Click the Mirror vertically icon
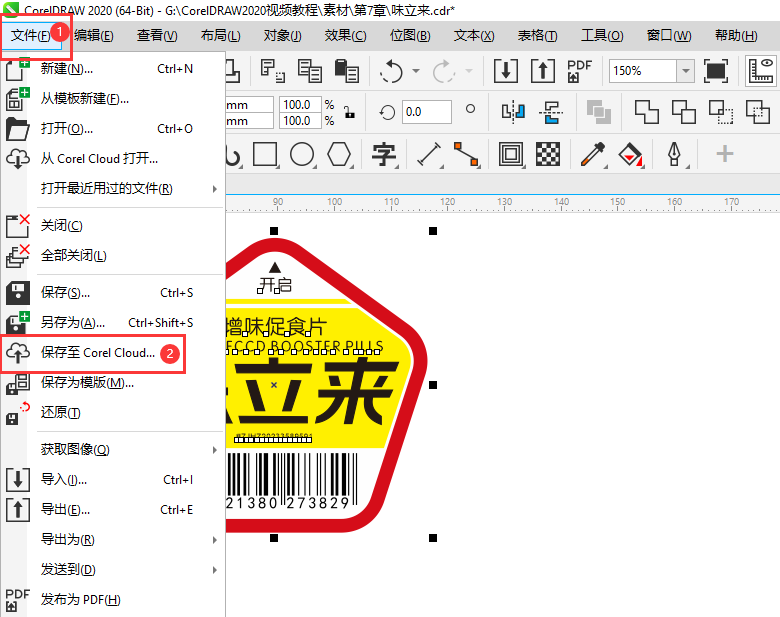Viewport: 780px width, 617px height. (551, 111)
